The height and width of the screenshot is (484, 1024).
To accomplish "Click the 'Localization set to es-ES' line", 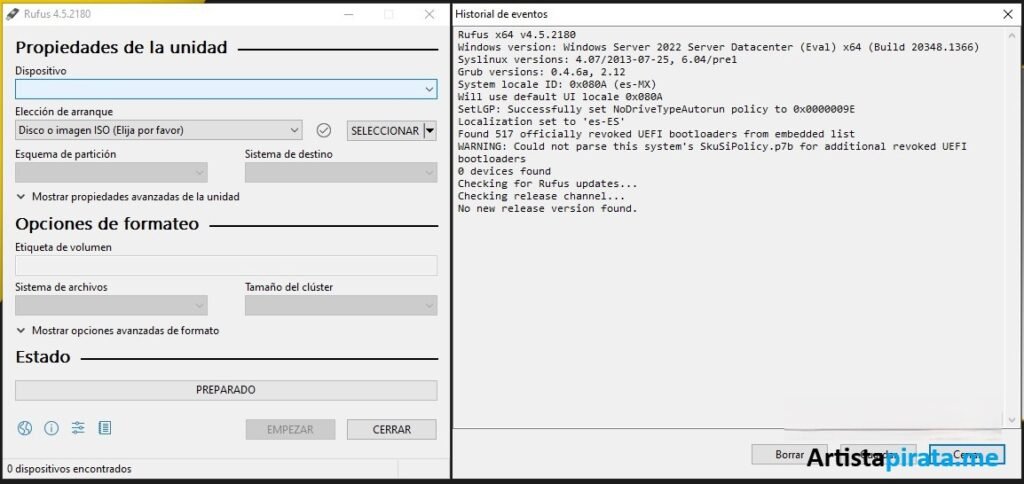I will tap(541, 121).
